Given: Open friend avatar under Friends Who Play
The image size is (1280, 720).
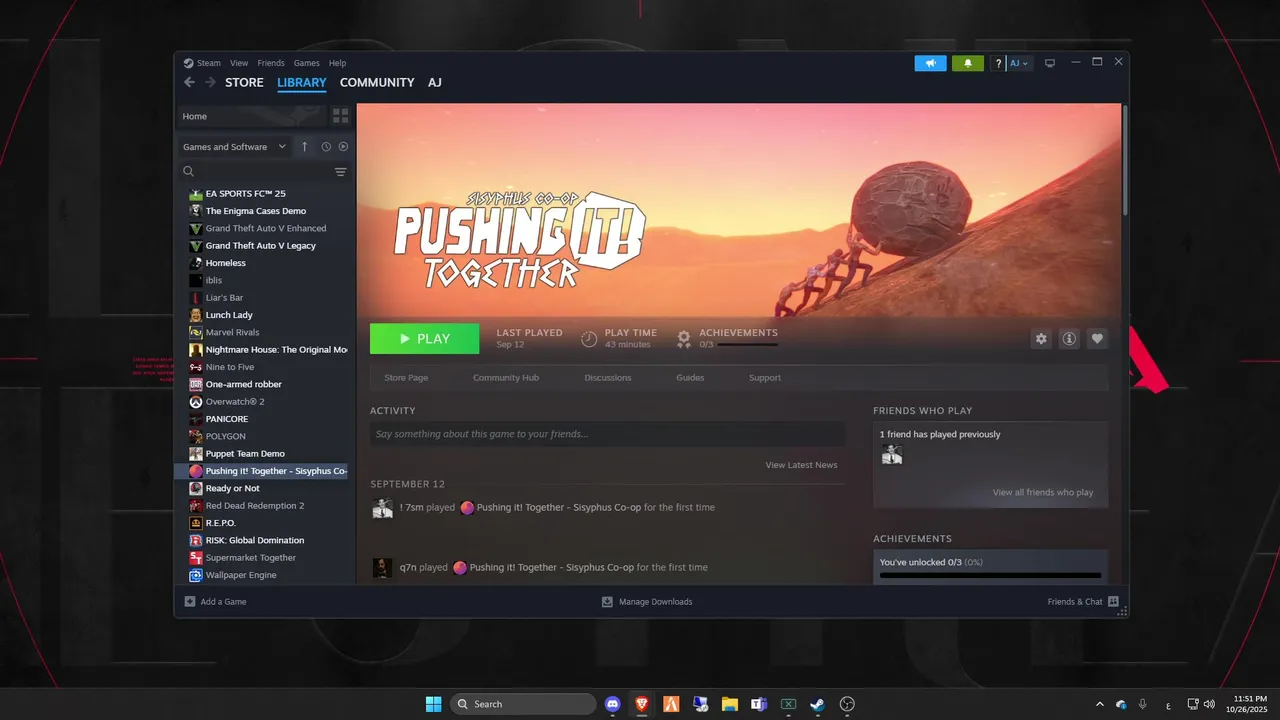Looking at the screenshot, I should coord(892,455).
